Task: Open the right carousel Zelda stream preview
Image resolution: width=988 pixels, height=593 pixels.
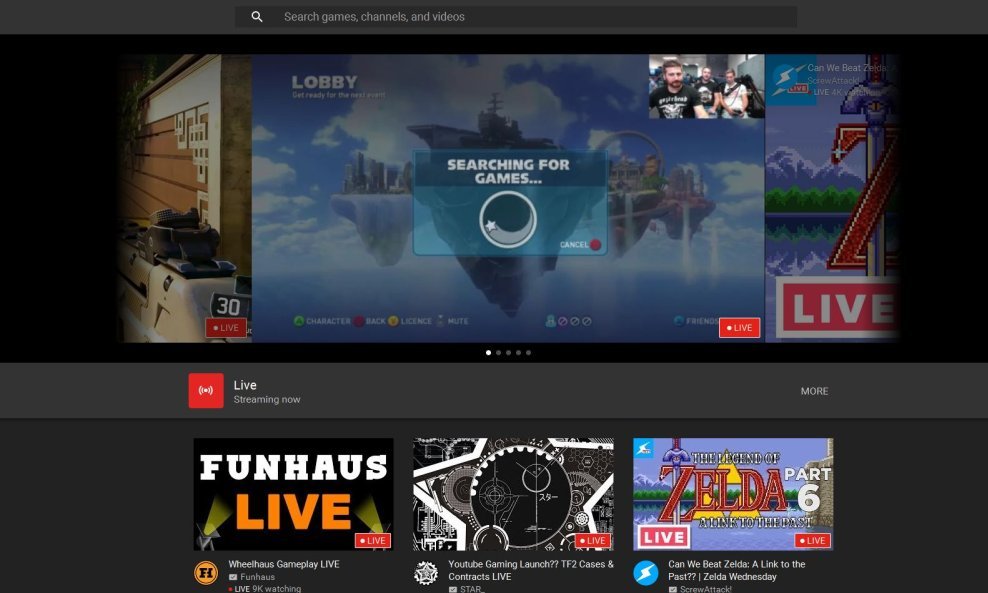Action: click(832, 198)
